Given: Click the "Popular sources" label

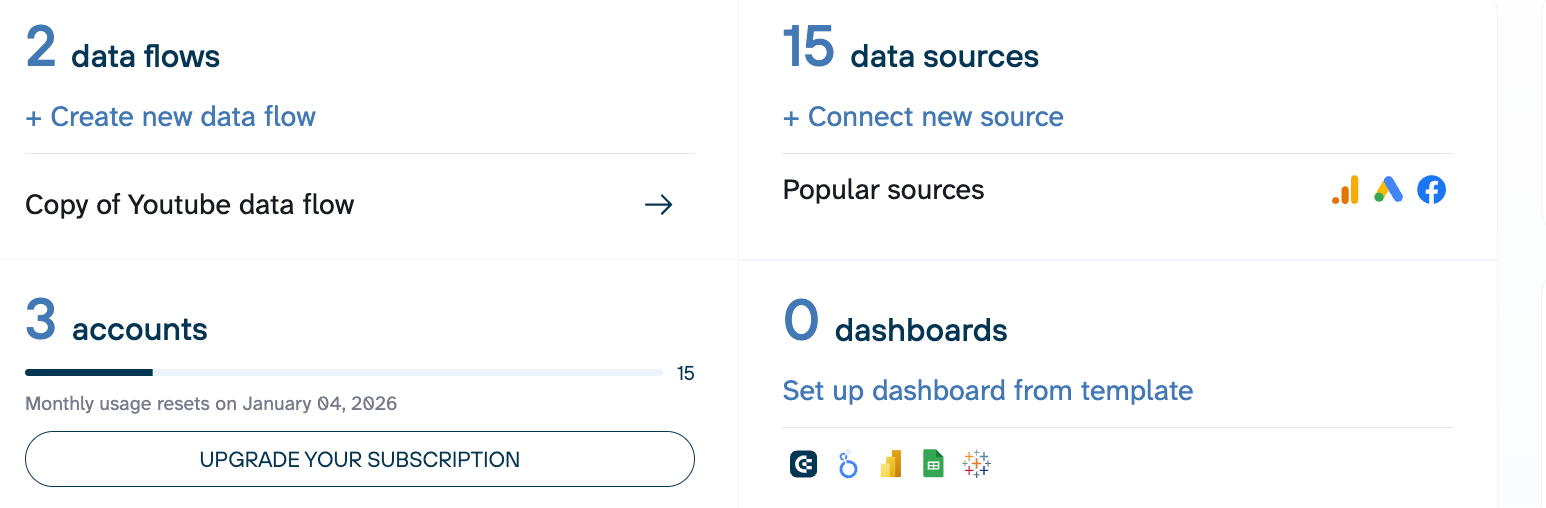Looking at the screenshot, I should click(x=883, y=190).
